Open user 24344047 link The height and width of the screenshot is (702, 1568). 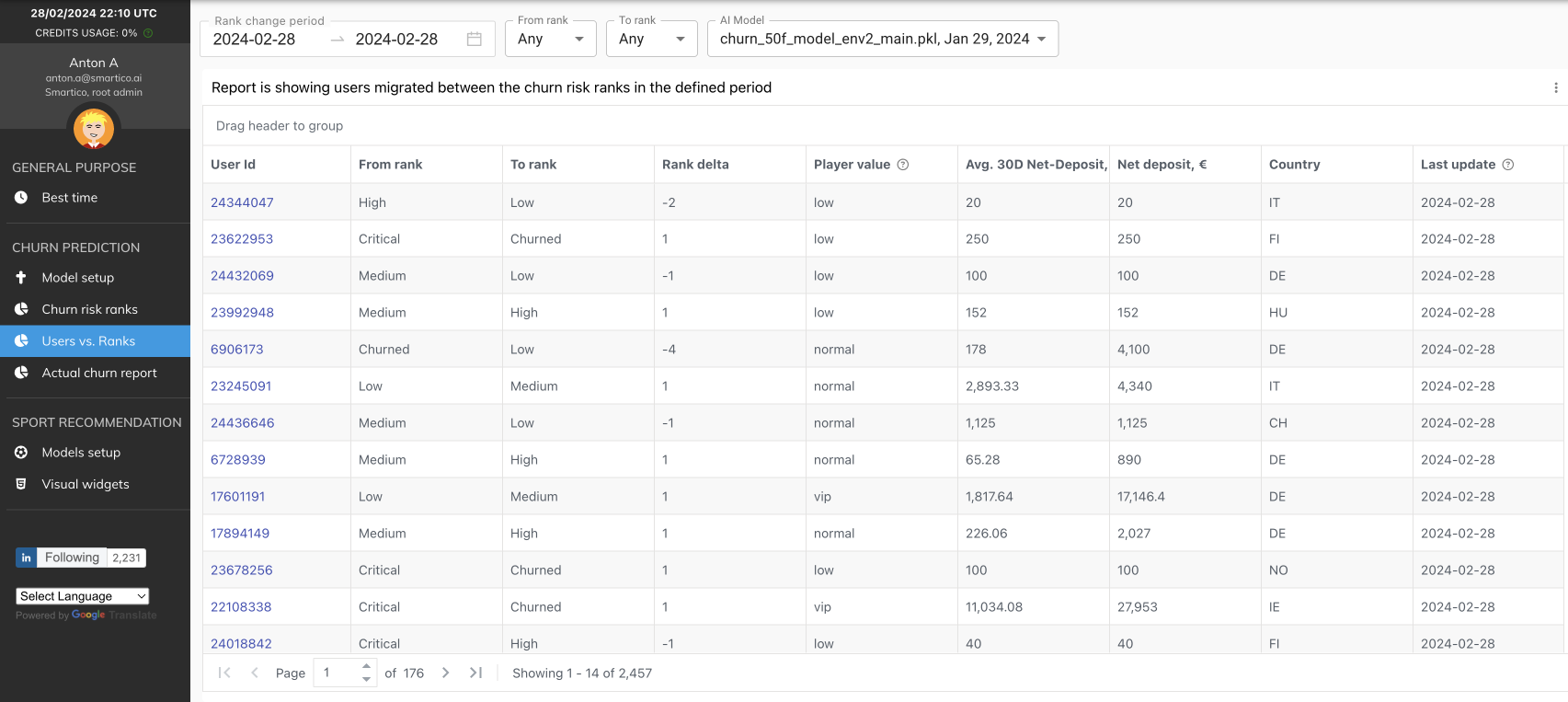tap(242, 202)
